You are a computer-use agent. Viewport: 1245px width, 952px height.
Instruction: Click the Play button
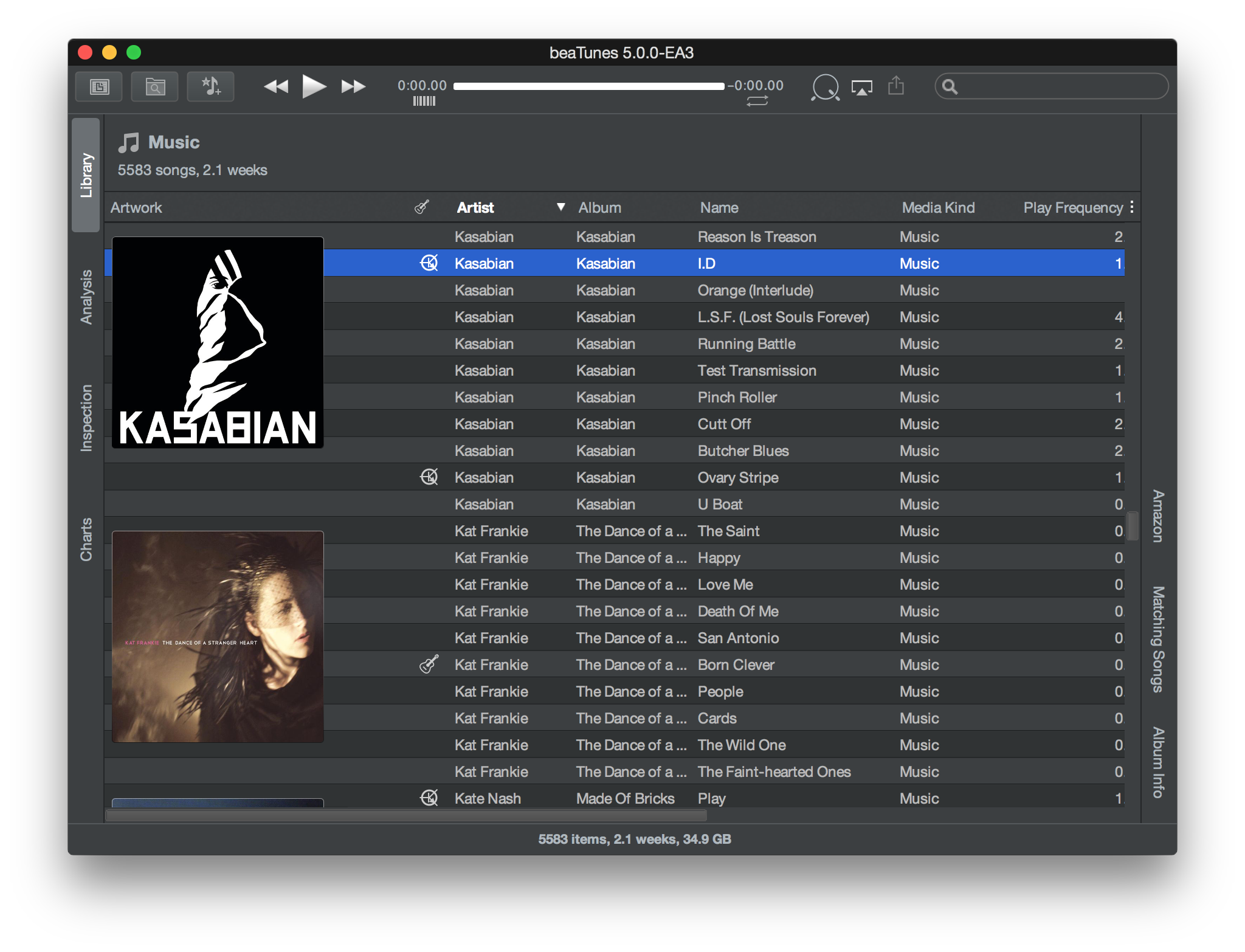click(314, 86)
